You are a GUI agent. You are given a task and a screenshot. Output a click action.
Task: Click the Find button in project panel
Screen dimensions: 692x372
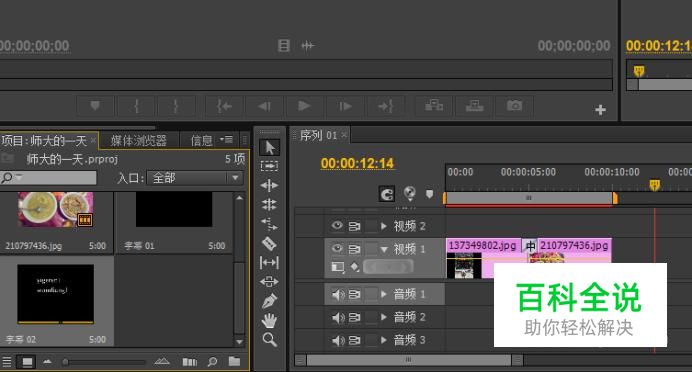(x=212, y=362)
